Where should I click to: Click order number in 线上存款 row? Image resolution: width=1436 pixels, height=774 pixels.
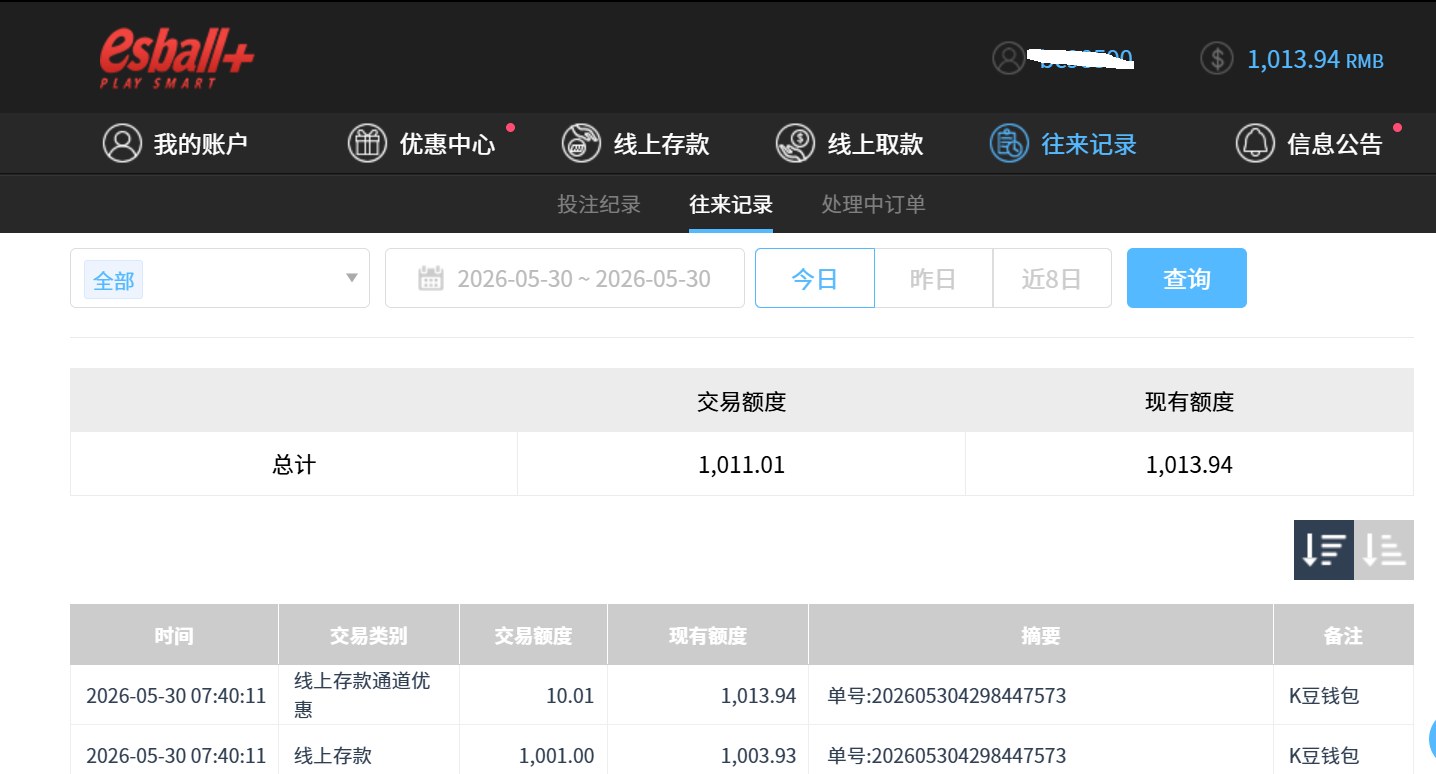[x=947, y=755]
